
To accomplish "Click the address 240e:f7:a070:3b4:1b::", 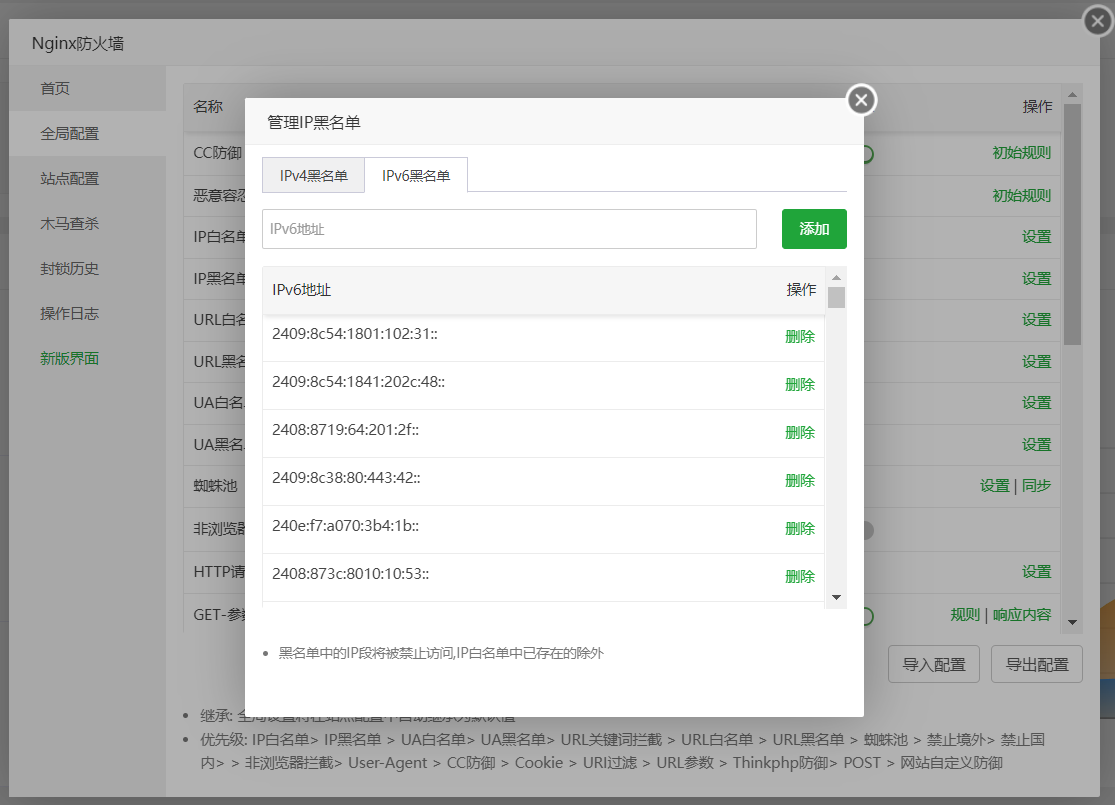I will point(346,526).
